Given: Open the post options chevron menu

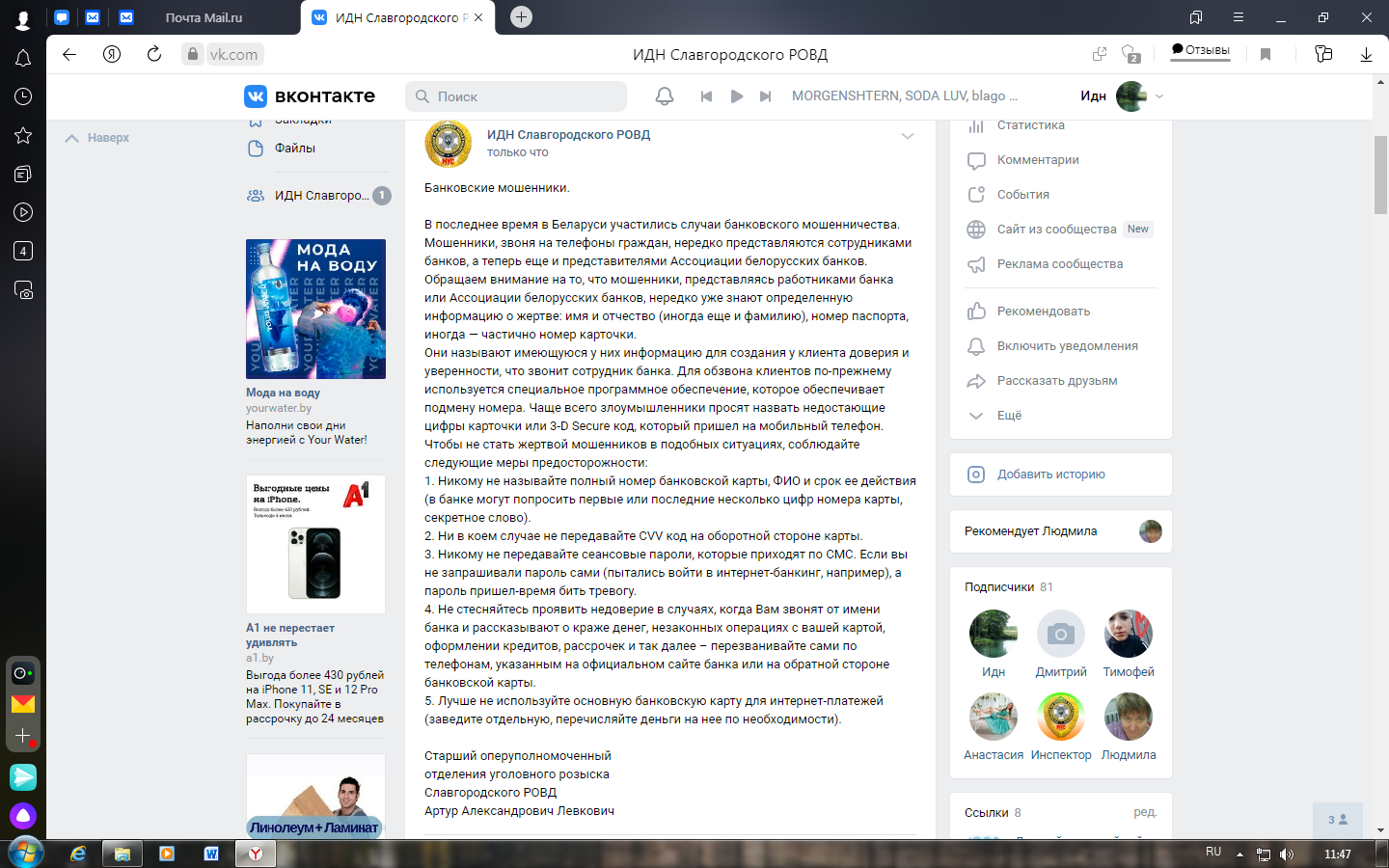Looking at the screenshot, I should (x=907, y=136).
